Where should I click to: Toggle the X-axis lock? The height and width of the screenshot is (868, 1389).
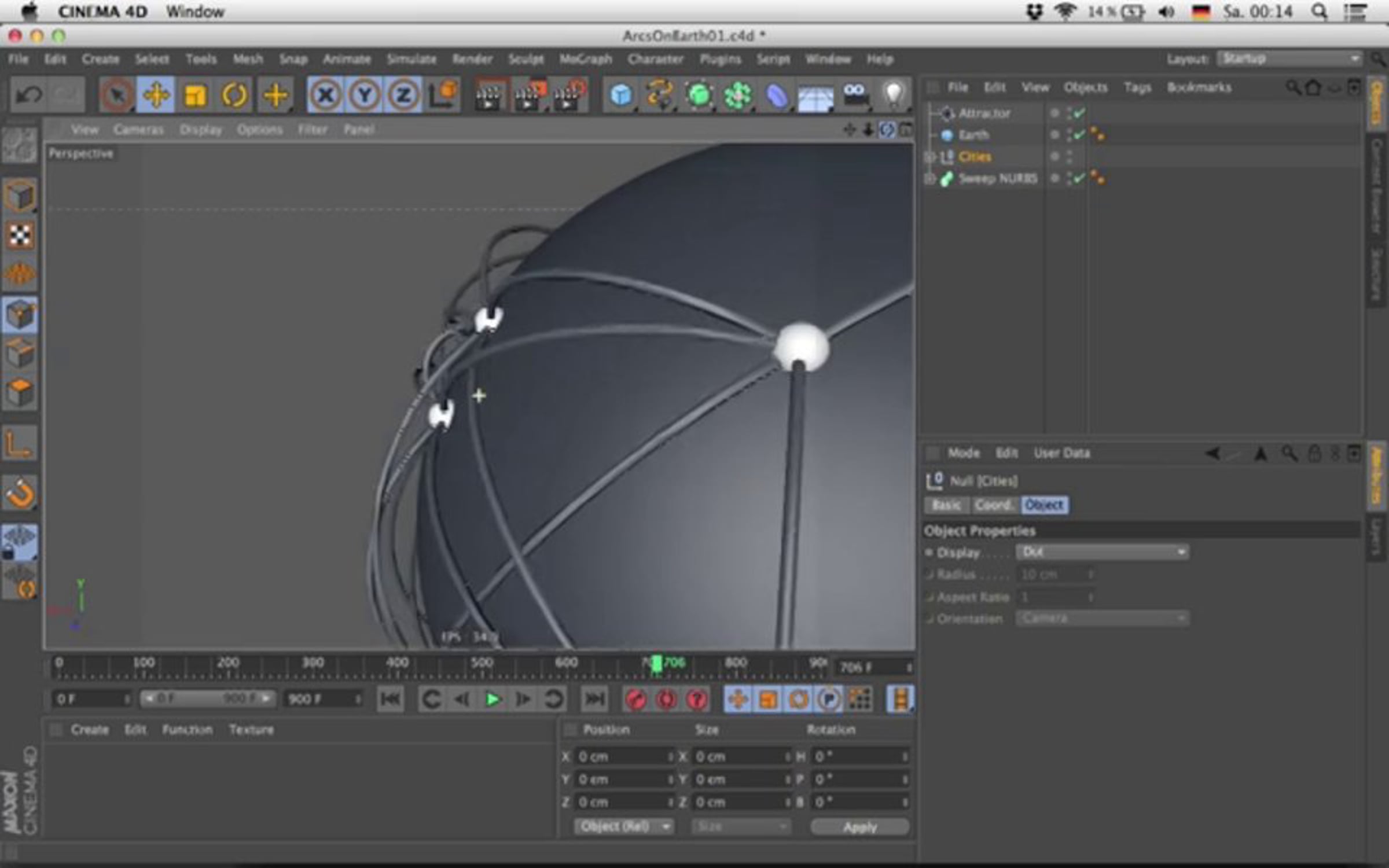326,95
